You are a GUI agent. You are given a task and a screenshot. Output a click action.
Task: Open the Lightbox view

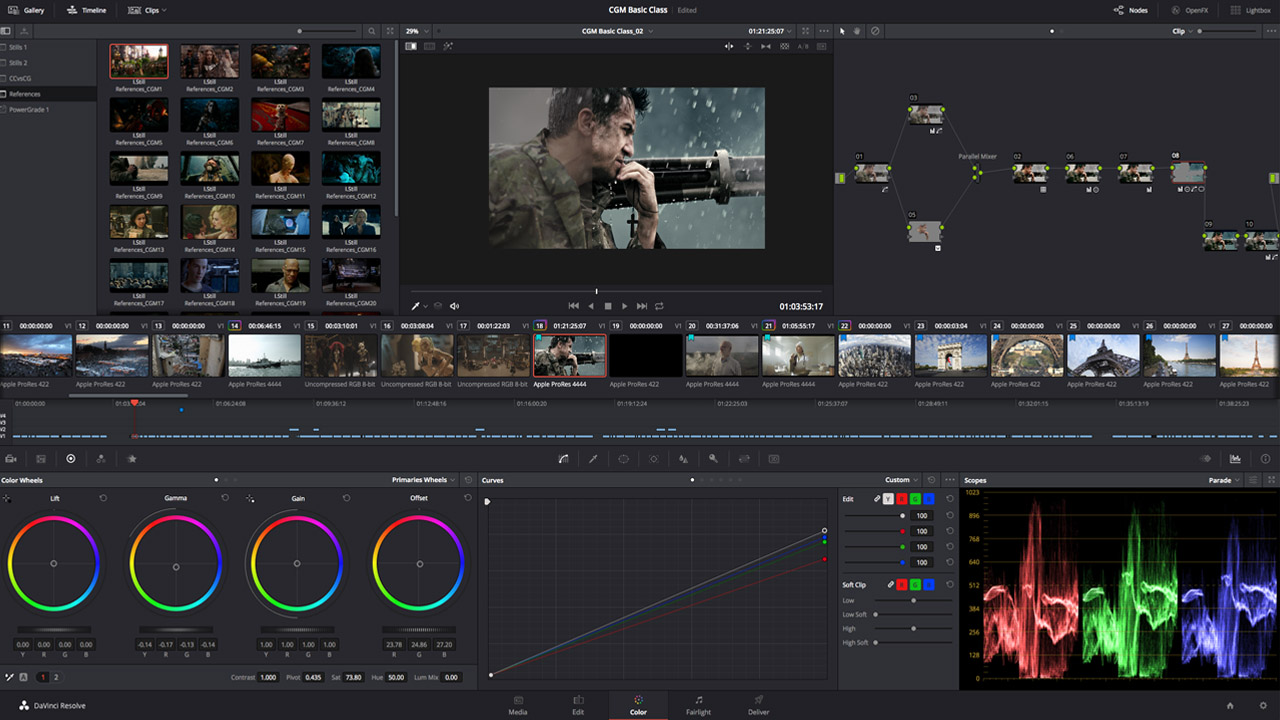tap(1250, 10)
